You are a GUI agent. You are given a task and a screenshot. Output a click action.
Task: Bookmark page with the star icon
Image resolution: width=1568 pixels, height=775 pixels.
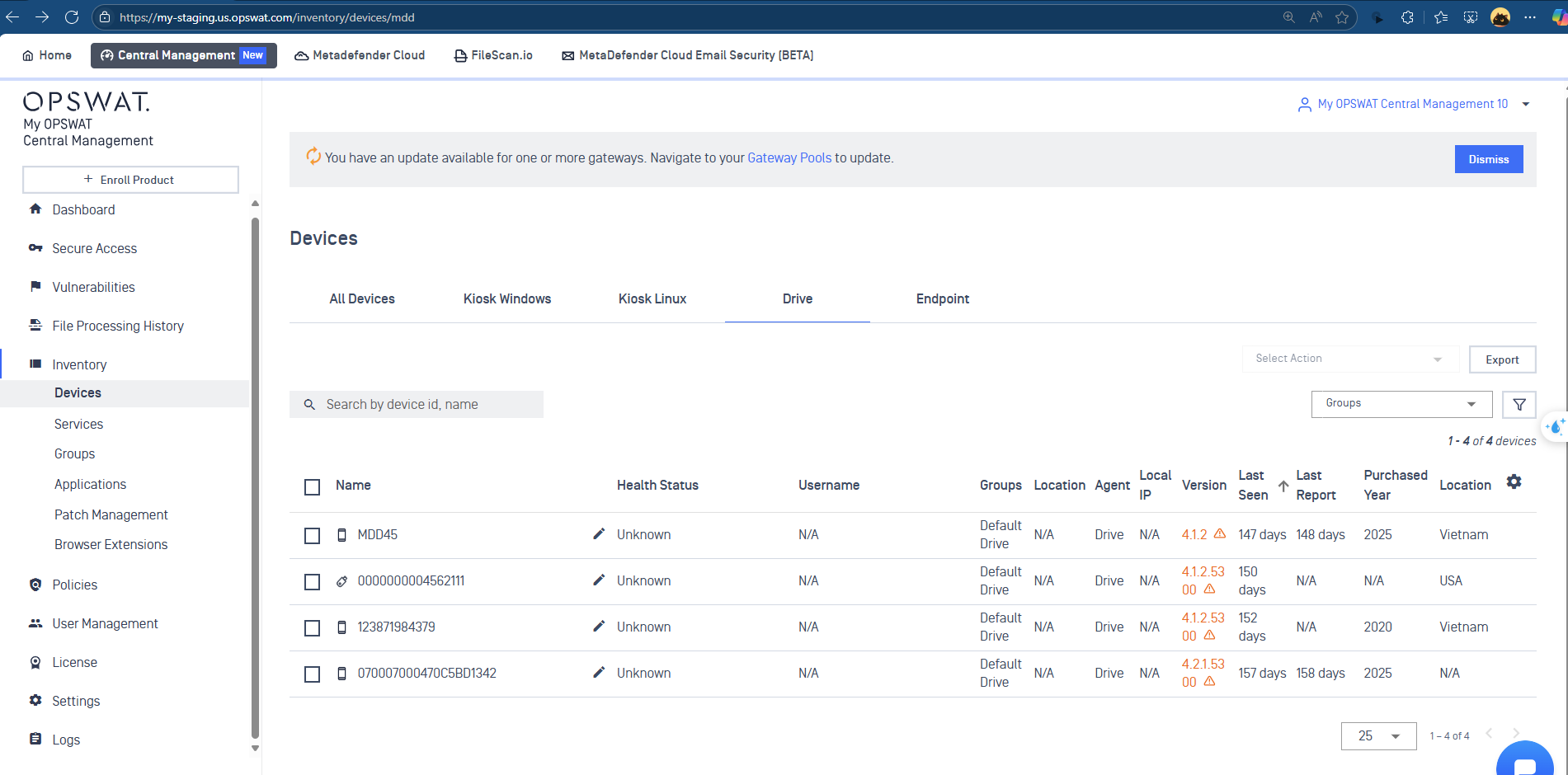(x=1342, y=17)
